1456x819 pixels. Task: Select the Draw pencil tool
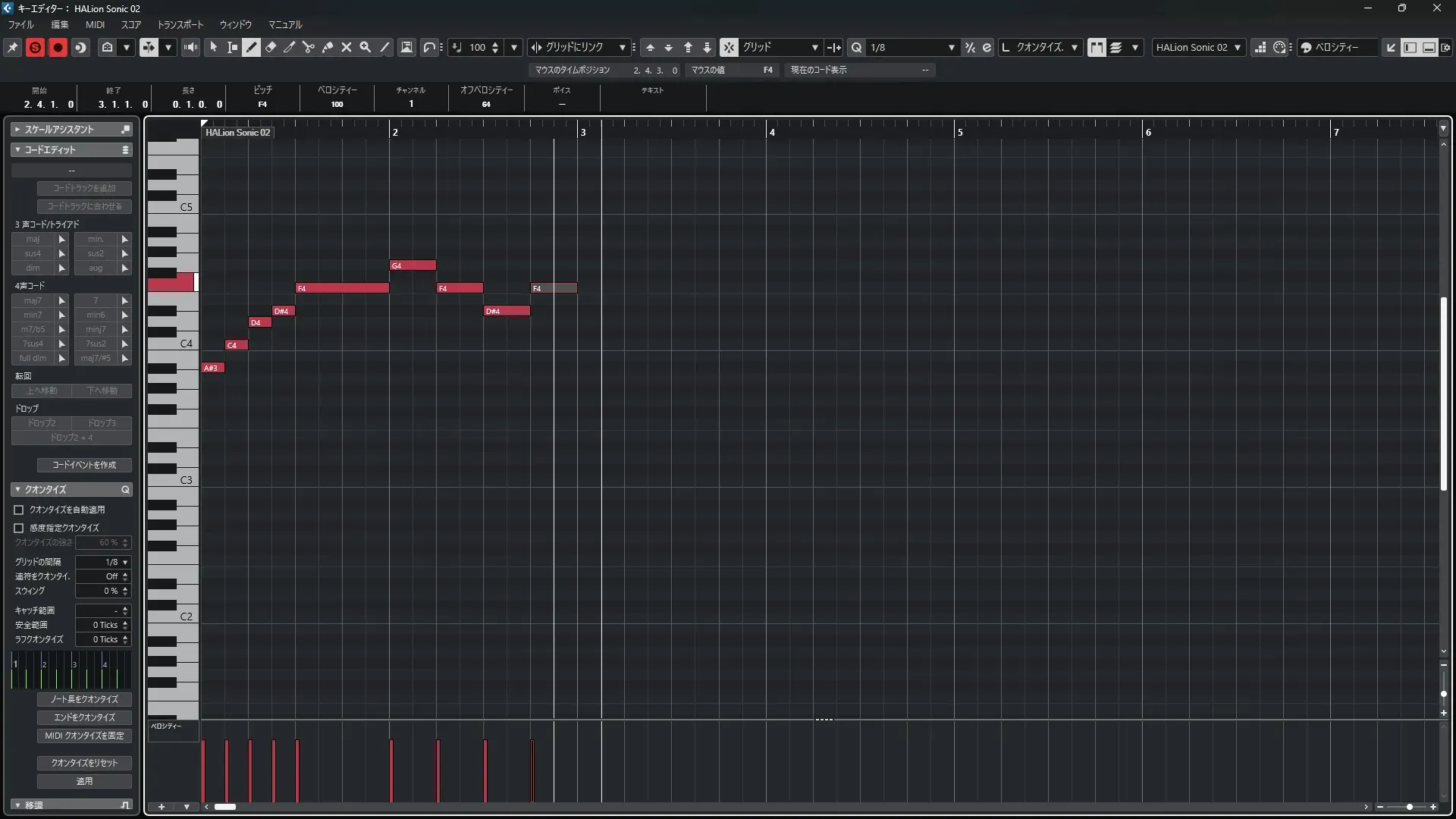point(252,47)
